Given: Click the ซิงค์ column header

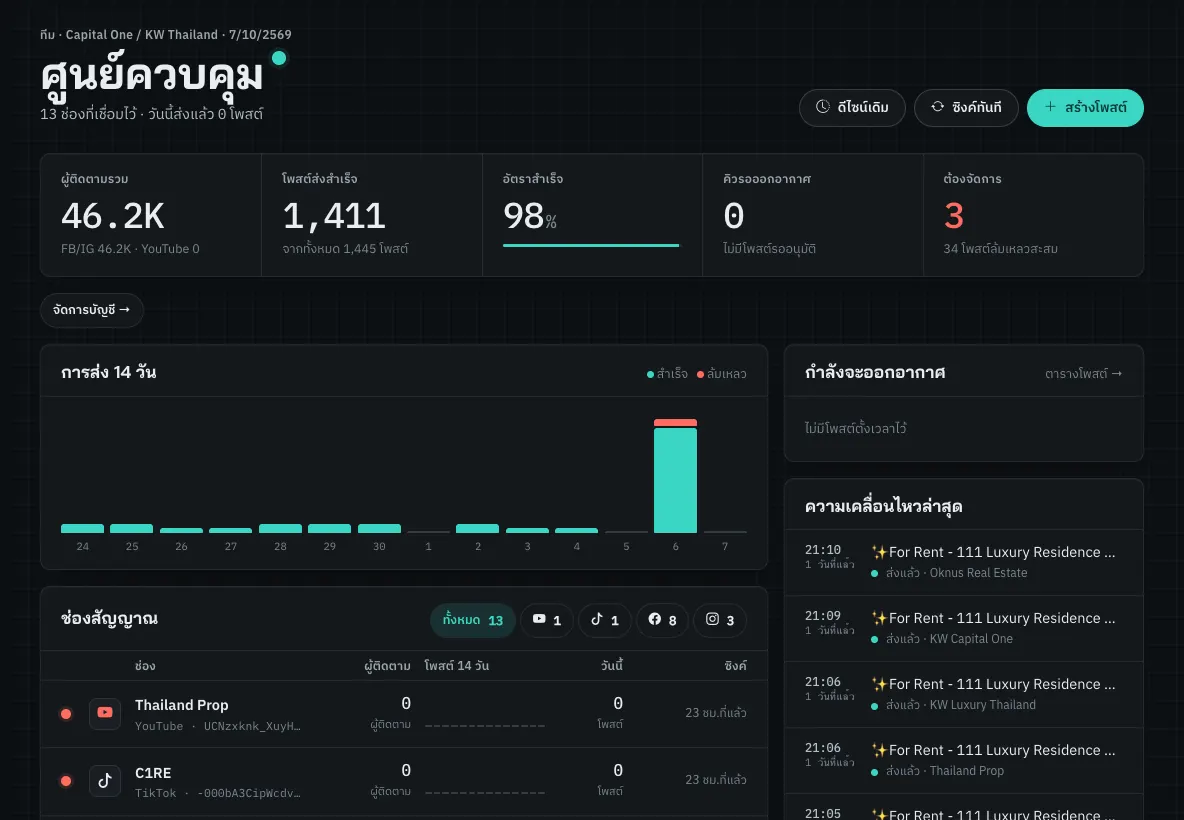Looking at the screenshot, I should [x=735, y=666].
